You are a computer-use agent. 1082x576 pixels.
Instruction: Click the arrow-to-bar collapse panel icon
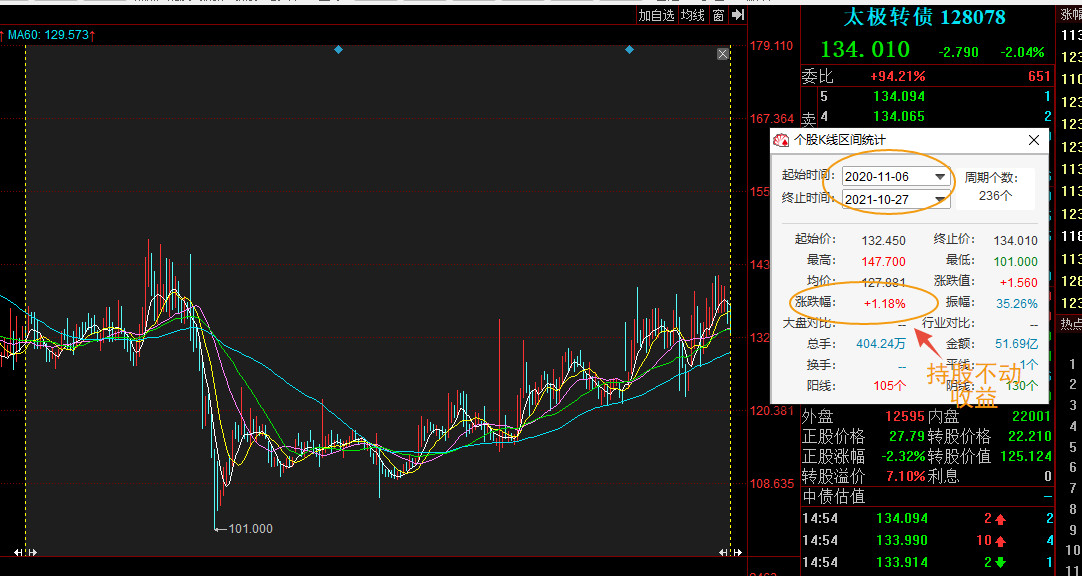tap(738, 15)
